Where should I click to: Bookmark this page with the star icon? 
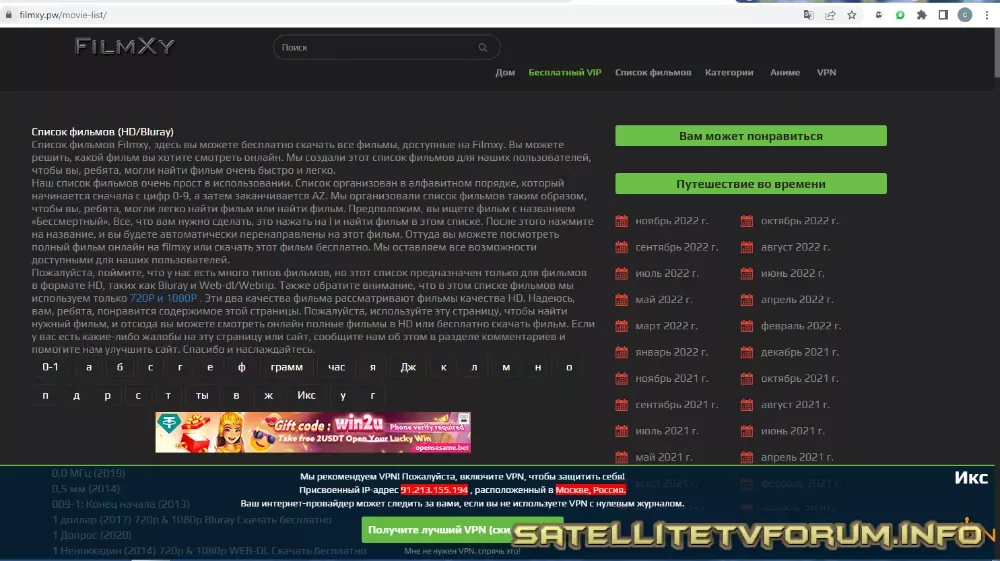[x=852, y=15]
